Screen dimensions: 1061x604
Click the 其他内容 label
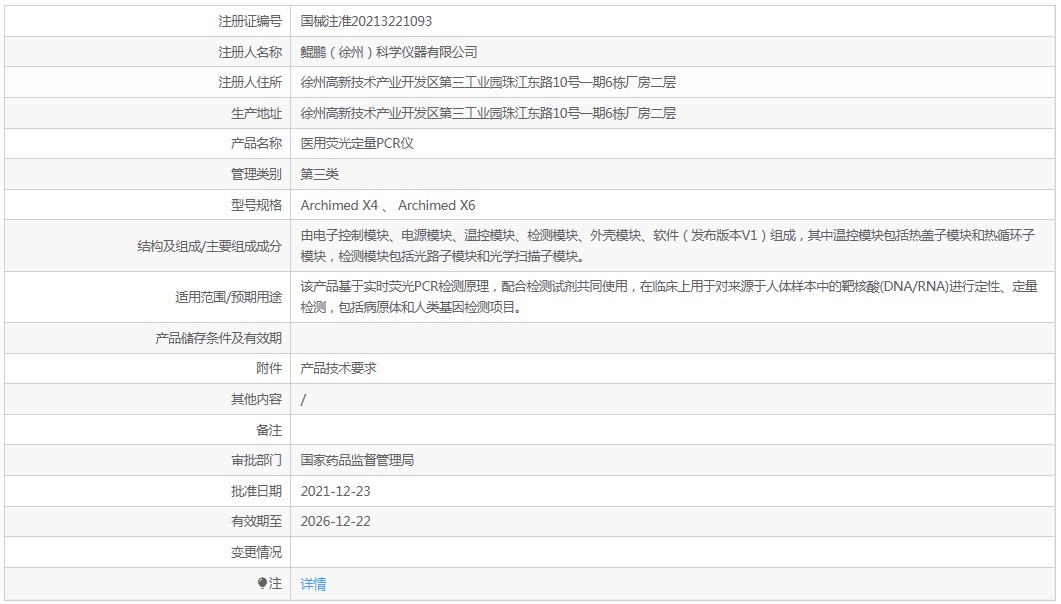256,399
